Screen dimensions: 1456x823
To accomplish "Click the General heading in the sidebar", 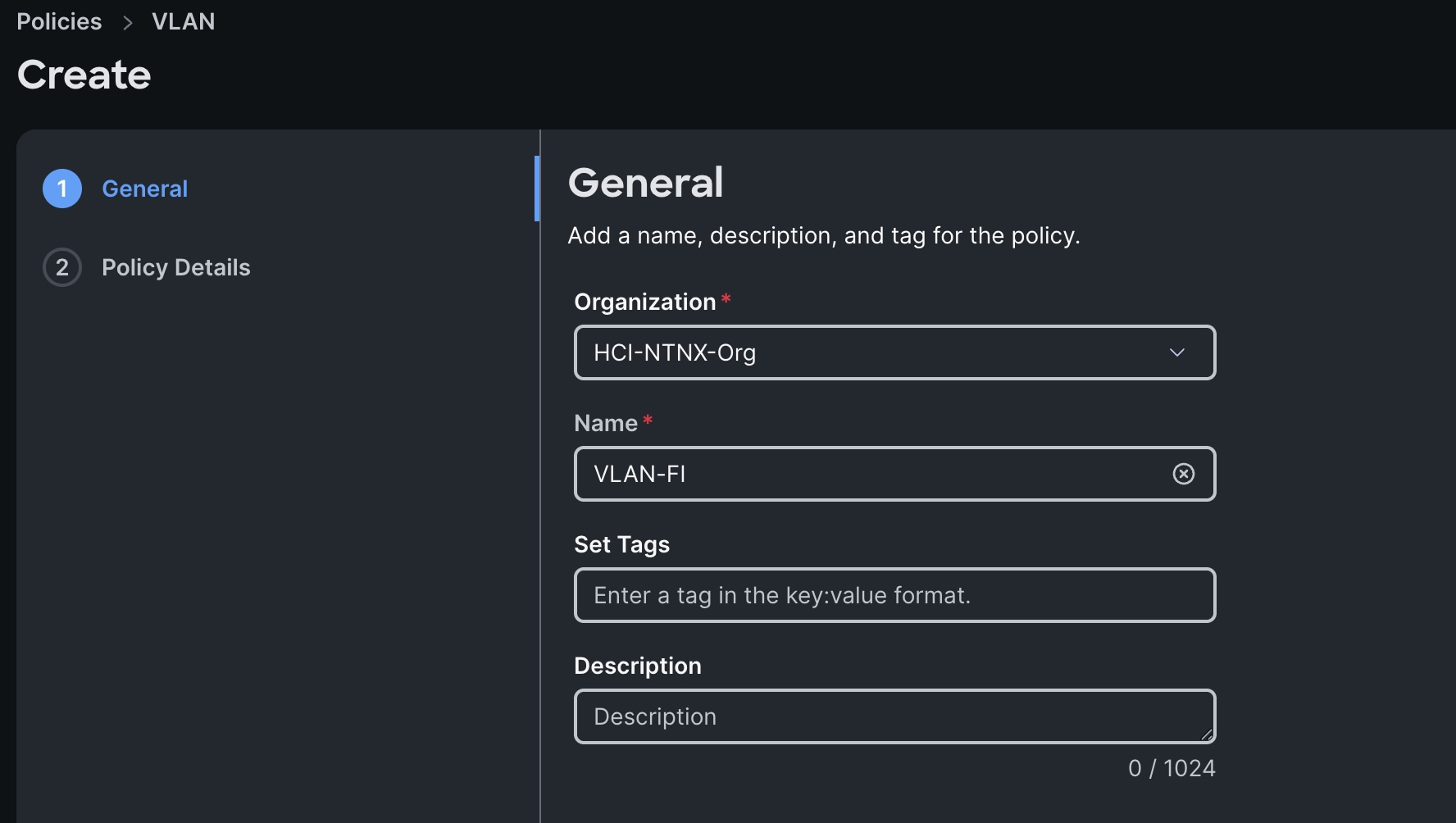I will coord(144,189).
